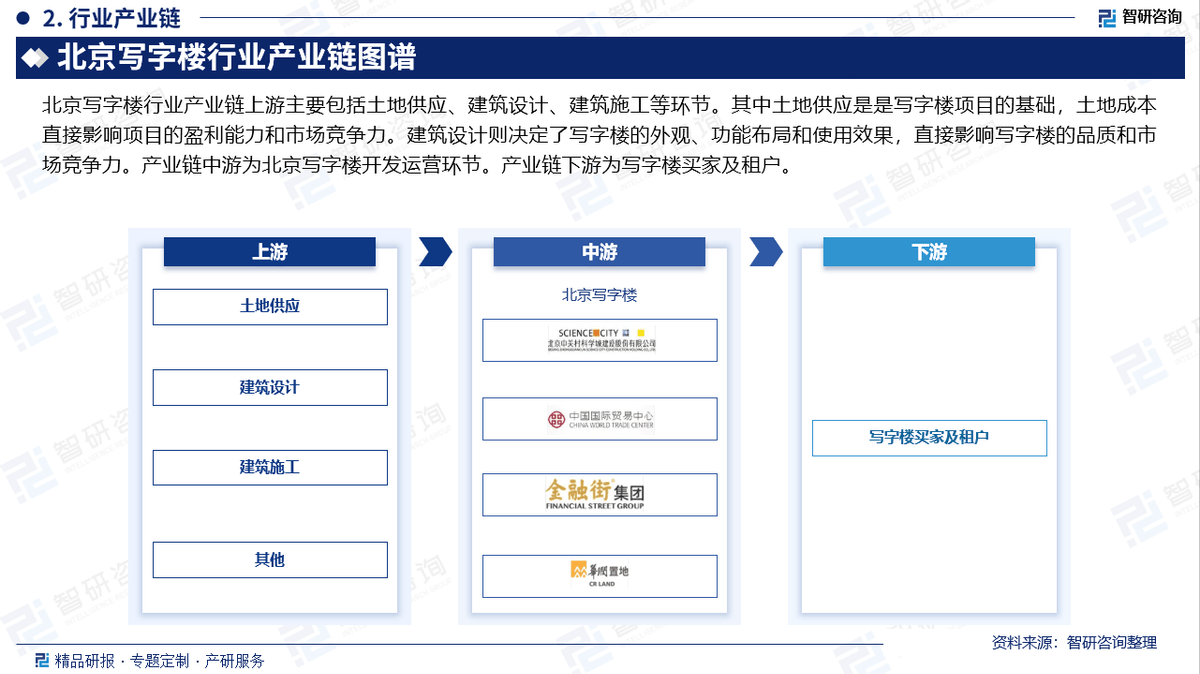1200x674 pixels.
Task: Click the 其他 box in upstream column
Action: [269, 560]
